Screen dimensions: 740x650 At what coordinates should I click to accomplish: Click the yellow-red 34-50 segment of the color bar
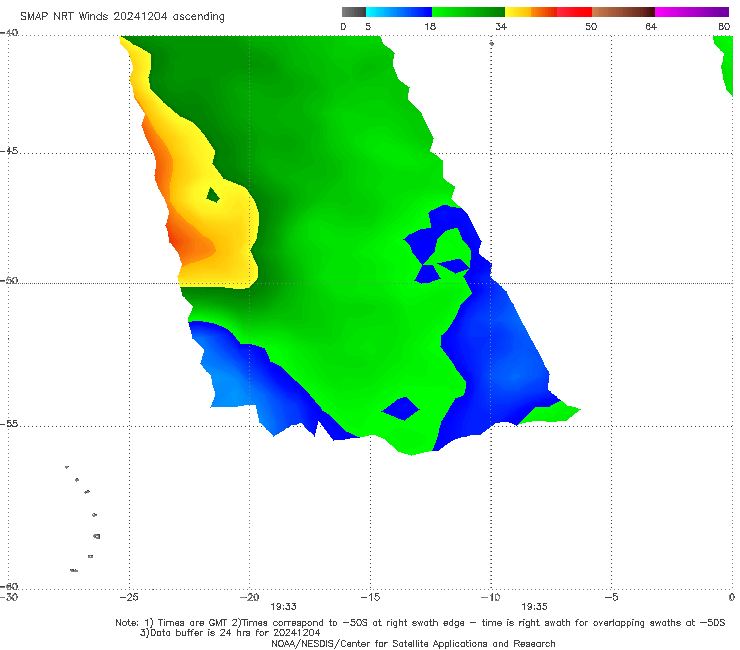(548, 12)
